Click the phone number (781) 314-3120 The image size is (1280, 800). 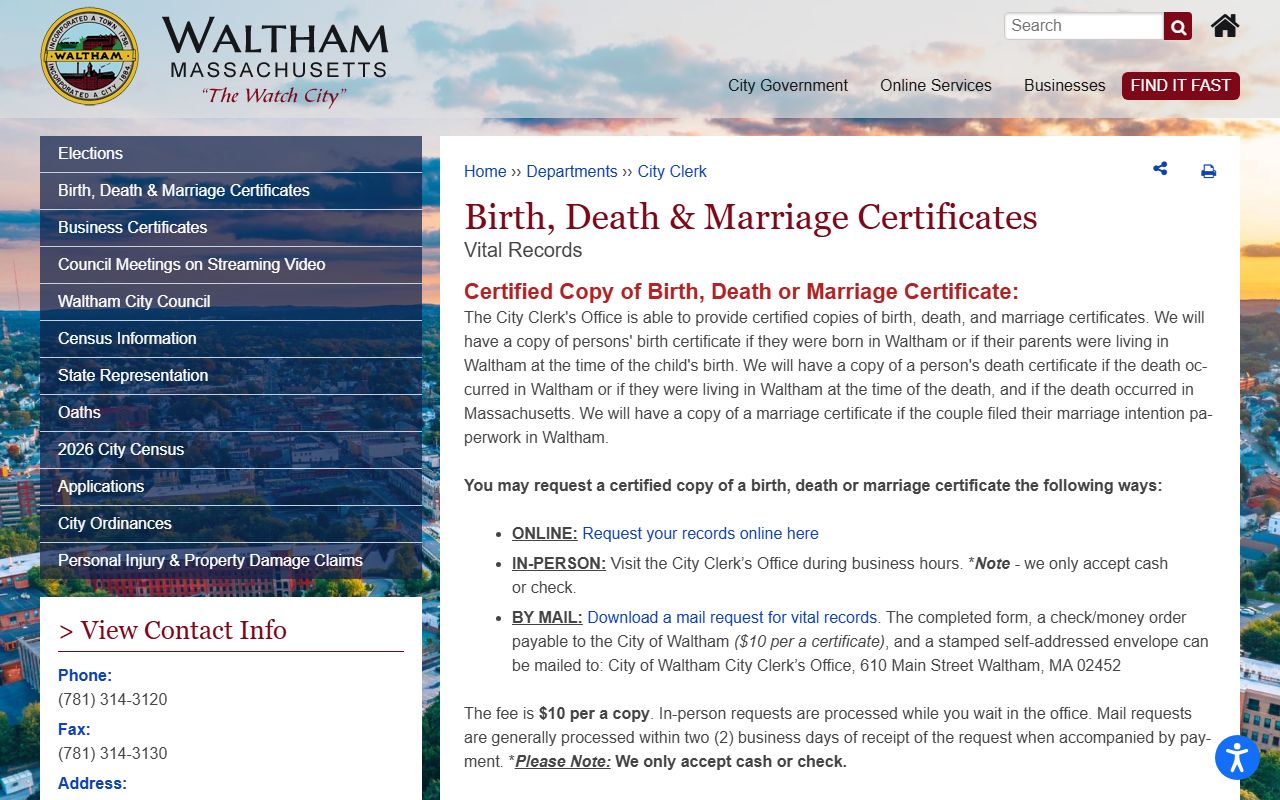[x=113, y=700]
